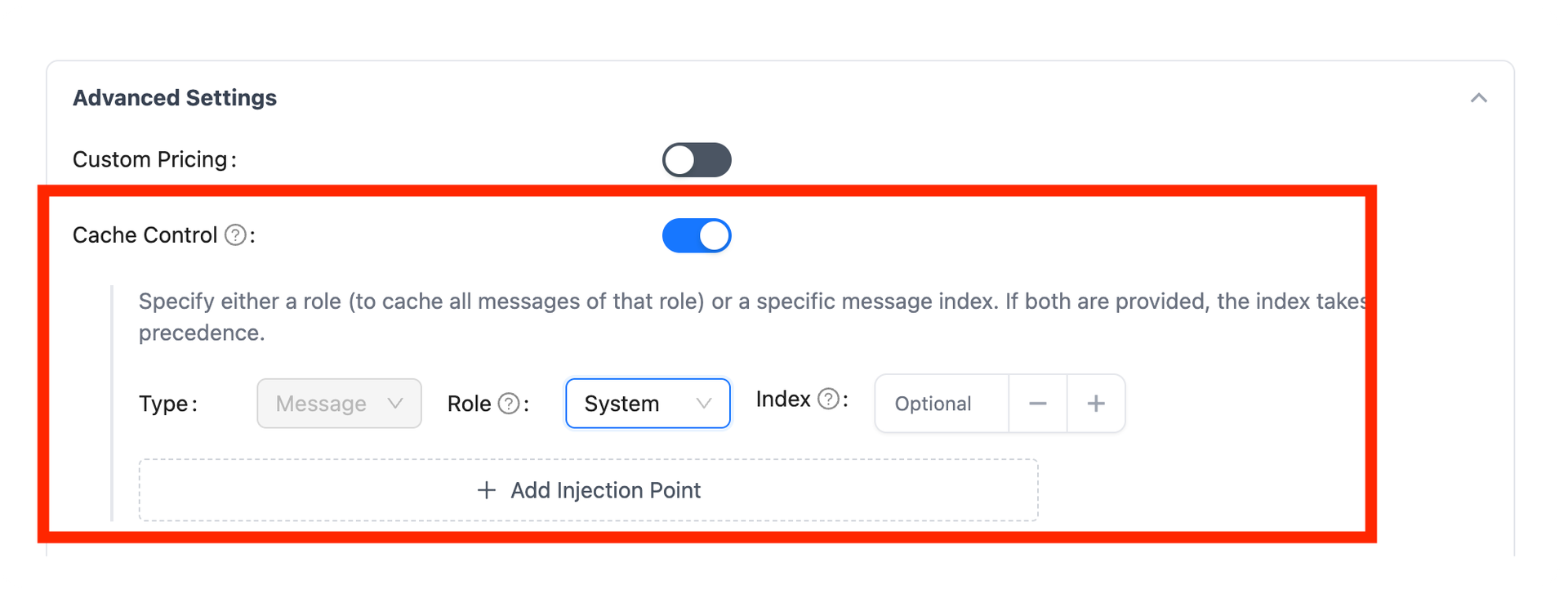Click the collapse chevron for Advanced Settings
Viewport: 1568px width, 594px height.
[1481, 97]
